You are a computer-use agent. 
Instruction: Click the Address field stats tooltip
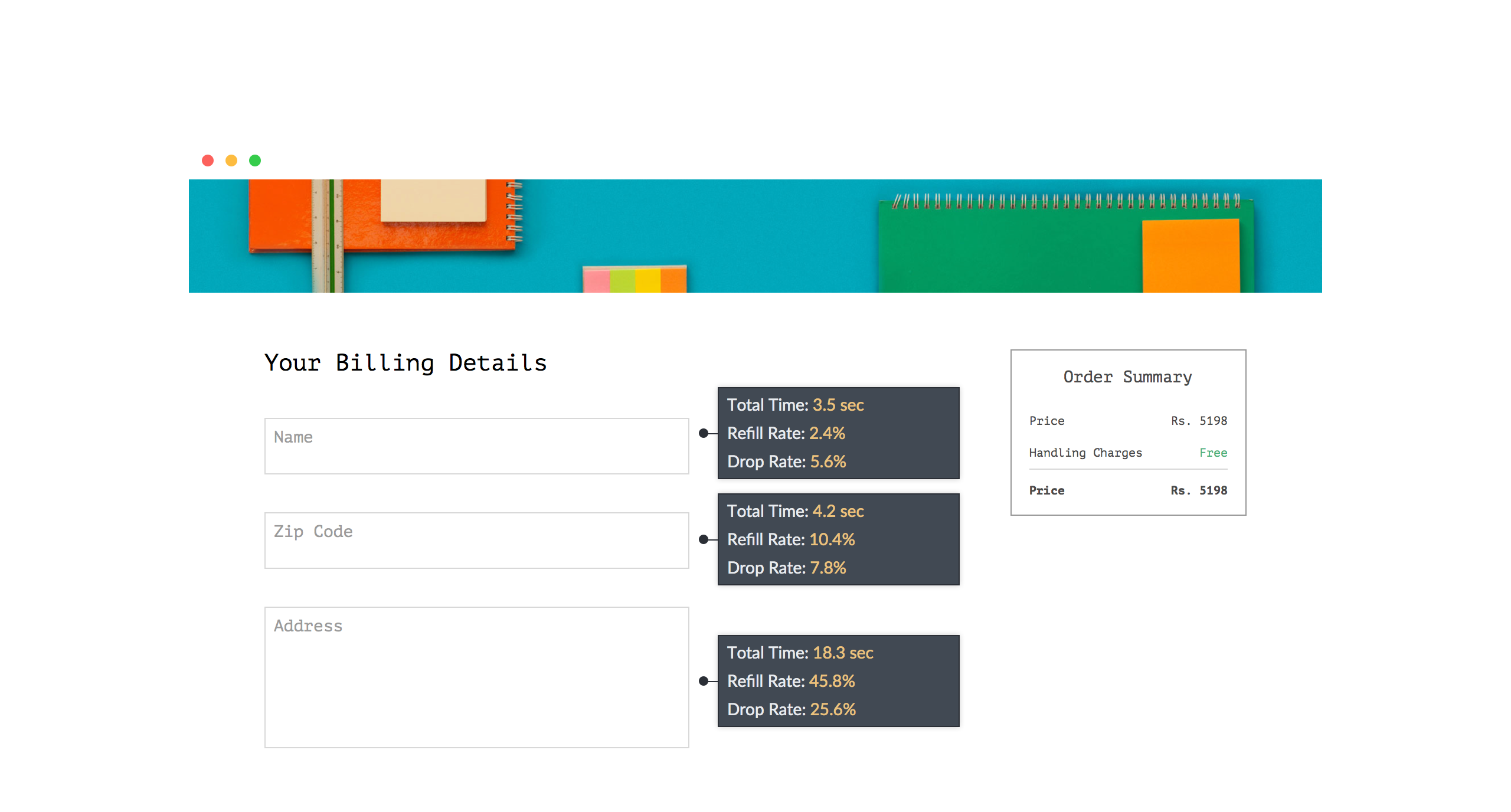[x=838, y=681]
